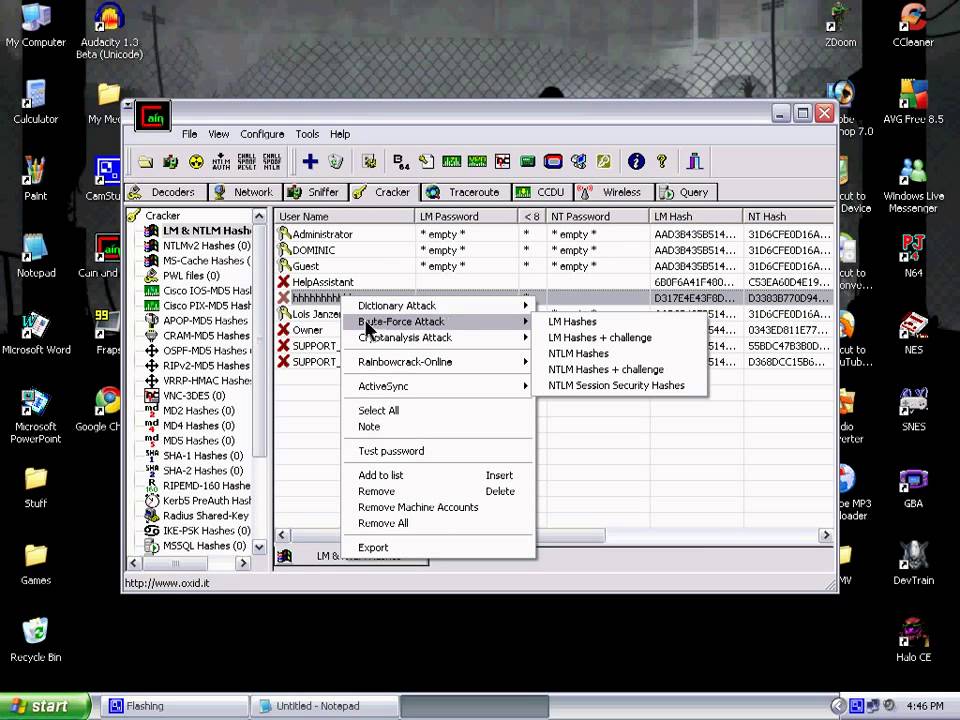Click the up arrow of the Cracker tree scrollbar
960x720 pixels.
[x=260, y=216]
